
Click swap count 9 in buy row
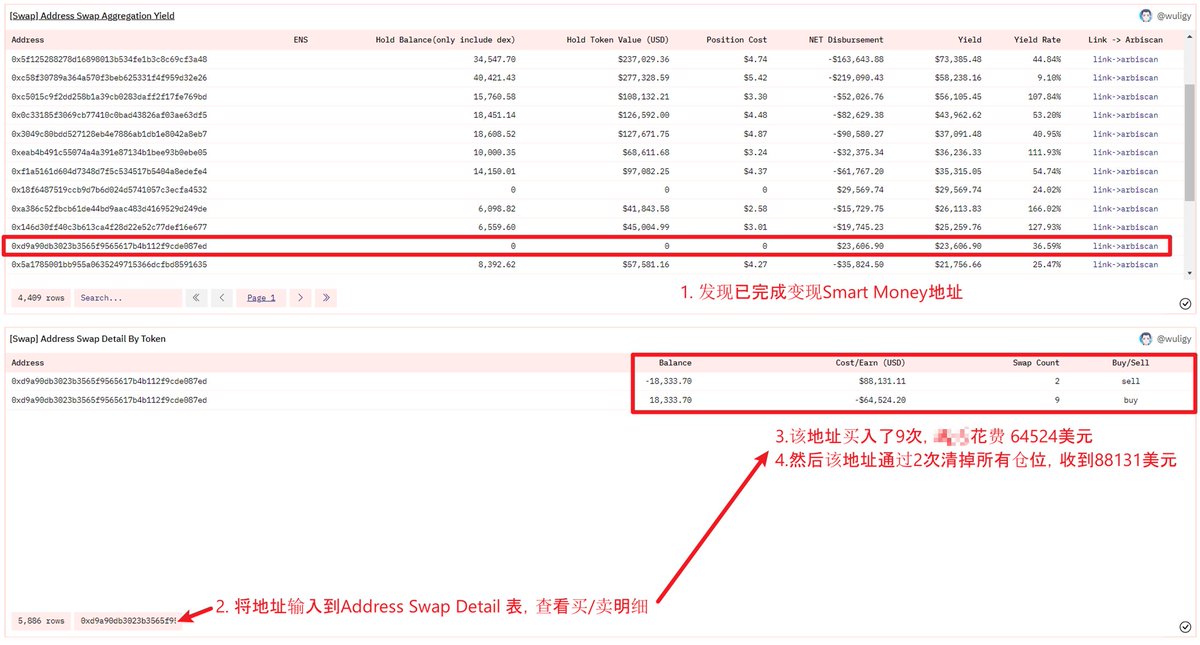pos(1057,400)
